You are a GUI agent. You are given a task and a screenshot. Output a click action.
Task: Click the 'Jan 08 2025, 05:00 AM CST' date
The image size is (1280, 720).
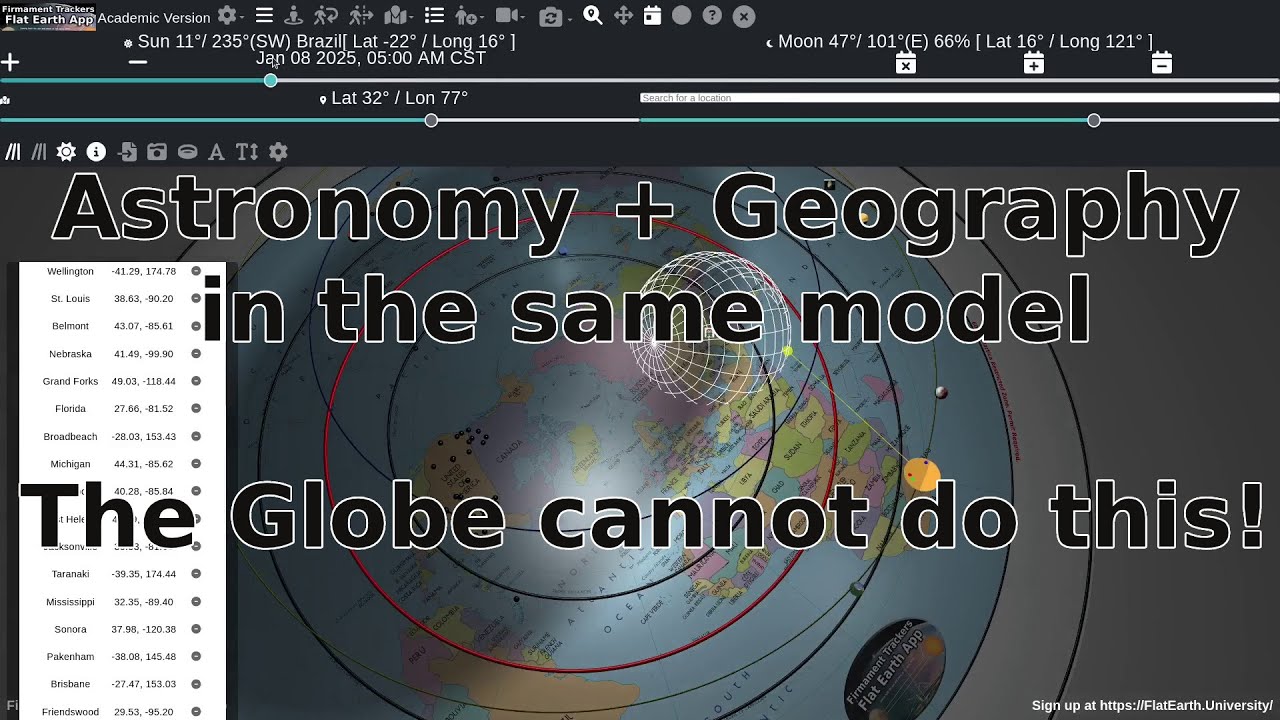[371, 58]
